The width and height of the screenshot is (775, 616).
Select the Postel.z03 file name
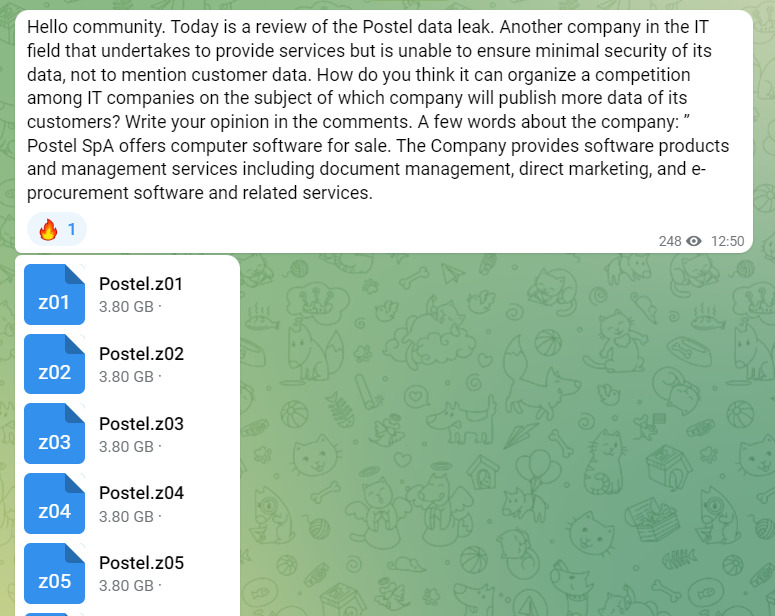(x=141, y=424)
